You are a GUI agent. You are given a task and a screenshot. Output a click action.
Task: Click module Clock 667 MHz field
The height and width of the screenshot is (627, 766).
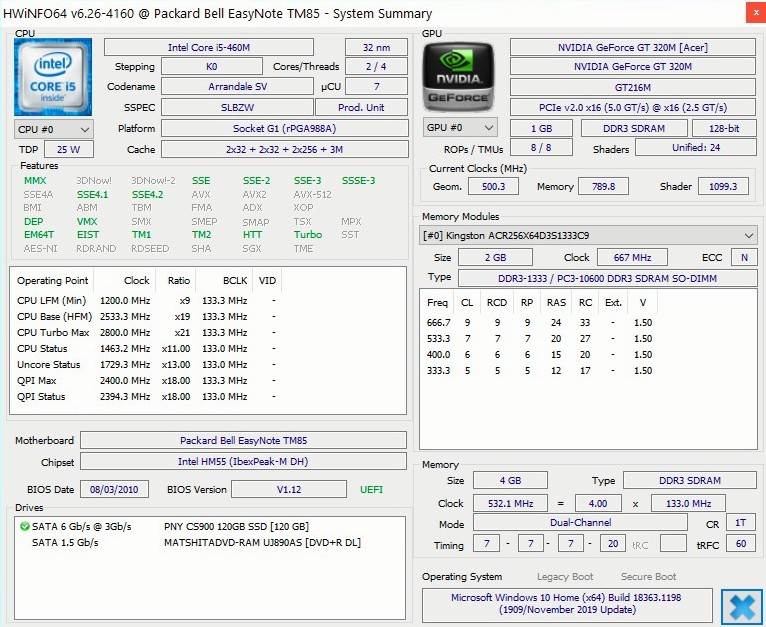pyautogui.click(x=632, y=258)
